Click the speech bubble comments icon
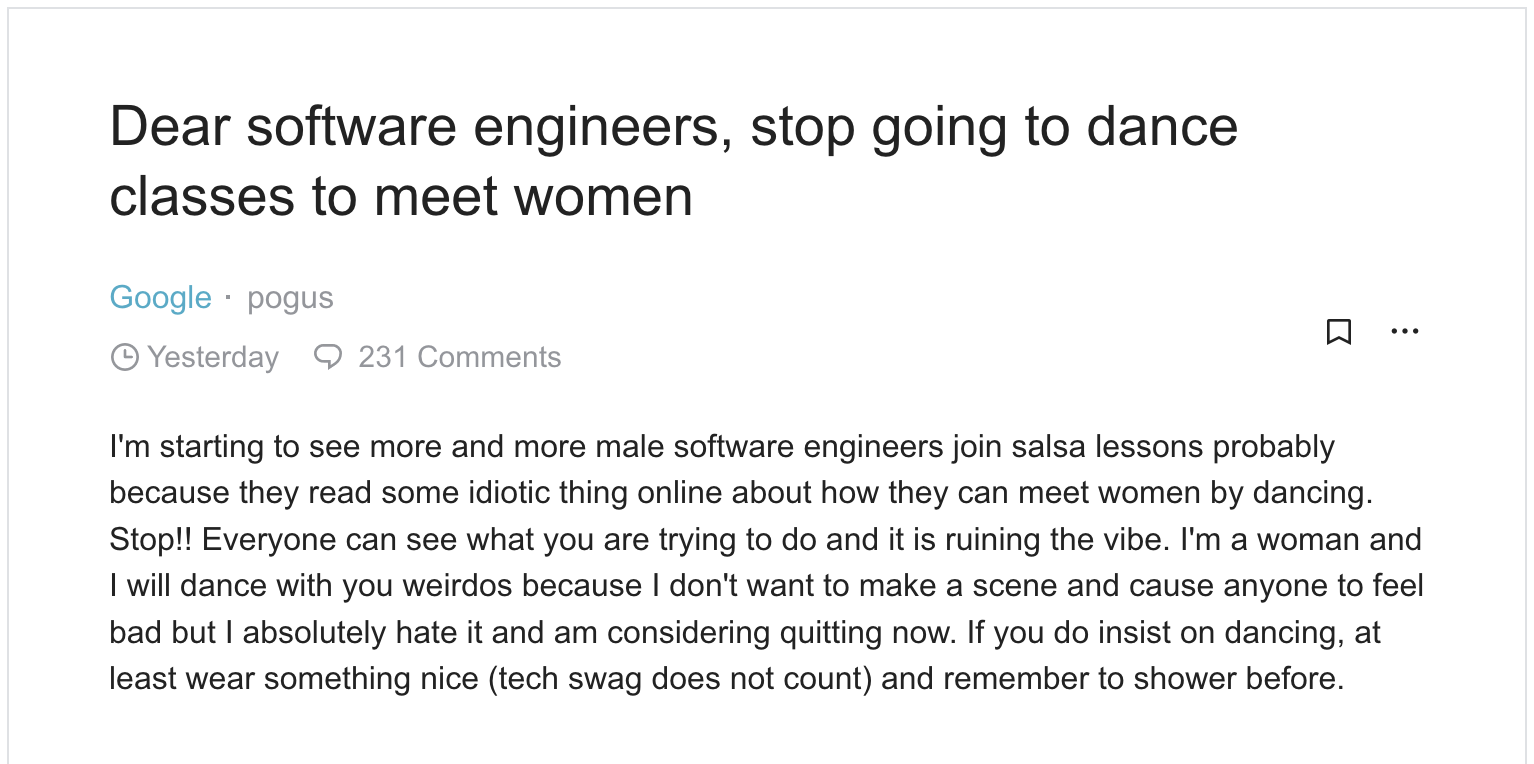Image resolution: width=1534 pixels, height=764 pixels. [328, 357]
